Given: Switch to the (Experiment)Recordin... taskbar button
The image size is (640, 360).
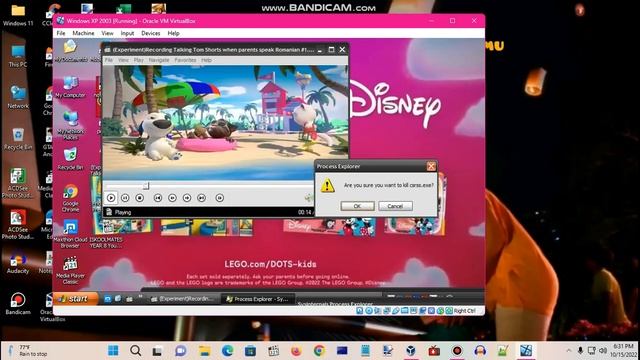Looking at the screenshot, I should pyautogui.click(x=183, y=299).
